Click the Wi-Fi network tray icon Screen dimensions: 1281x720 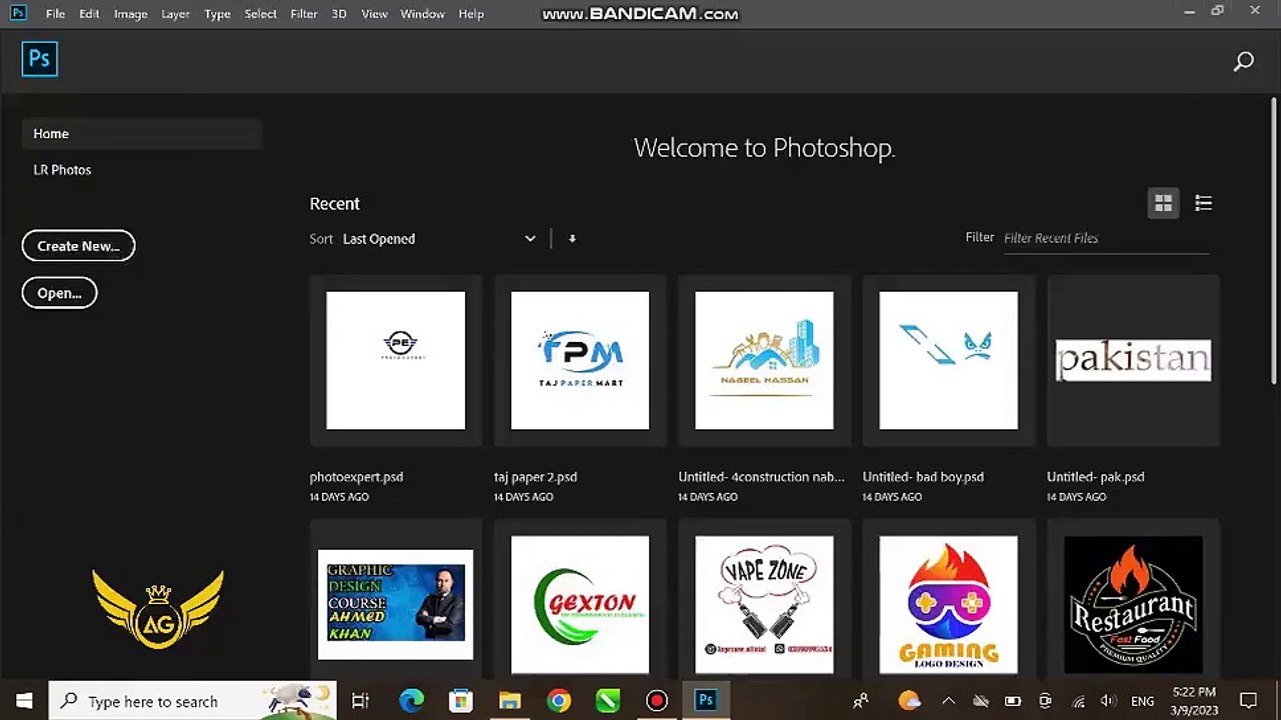pyautogui.click(x=1078, y=701)
